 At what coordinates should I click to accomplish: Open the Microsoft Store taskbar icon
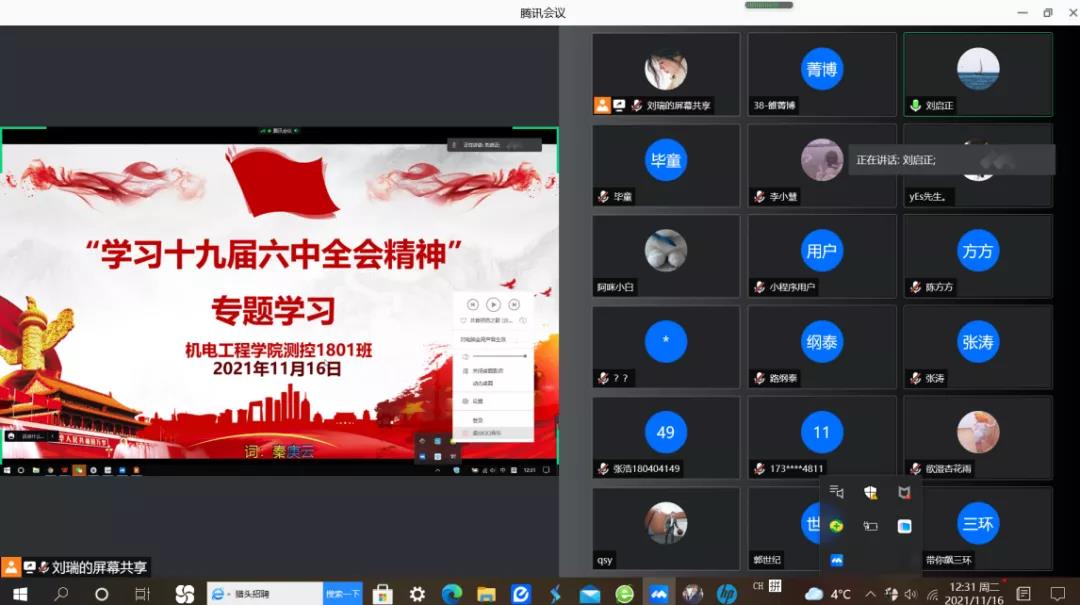coord(382,593)
